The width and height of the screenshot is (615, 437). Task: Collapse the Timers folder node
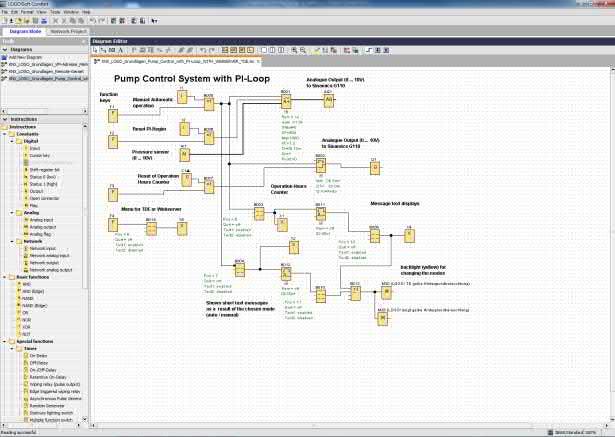click(12, 348)
